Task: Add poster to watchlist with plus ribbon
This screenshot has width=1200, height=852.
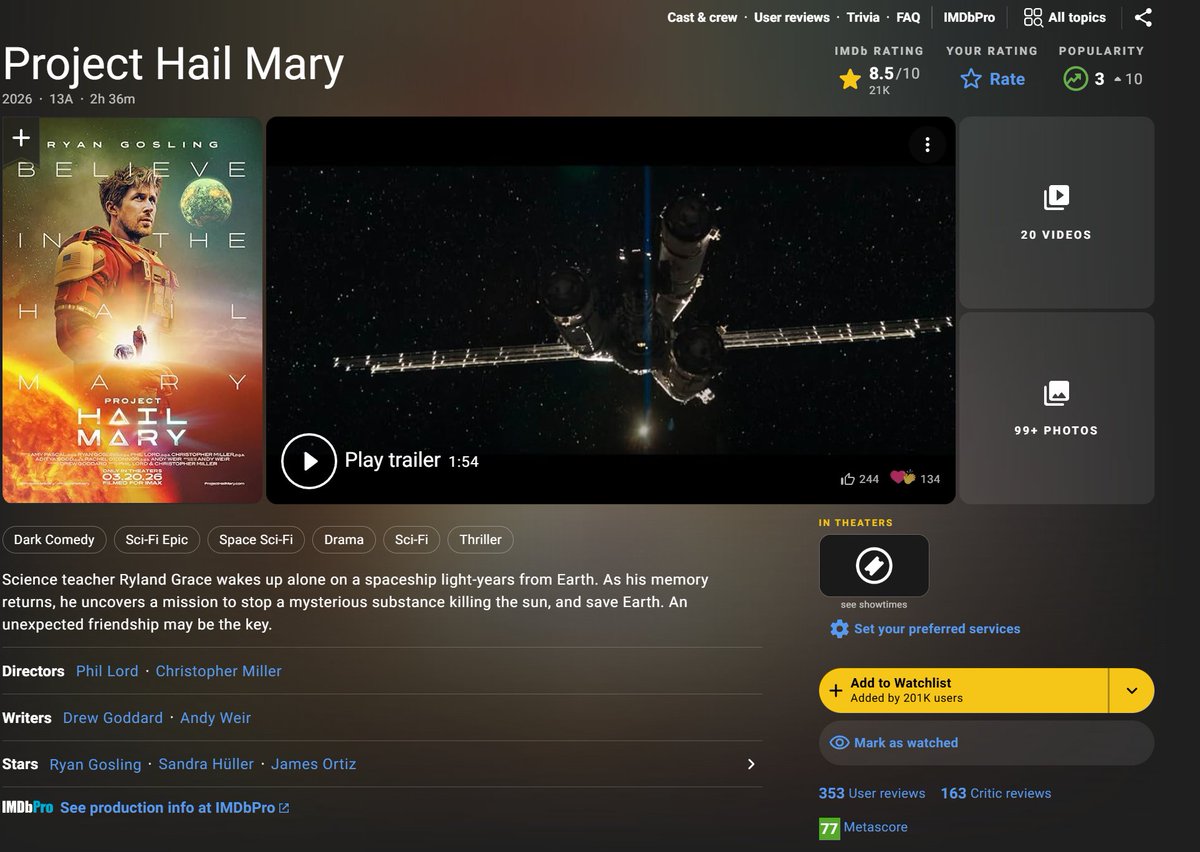Action: pyautogui.click(x=21, y=138)
